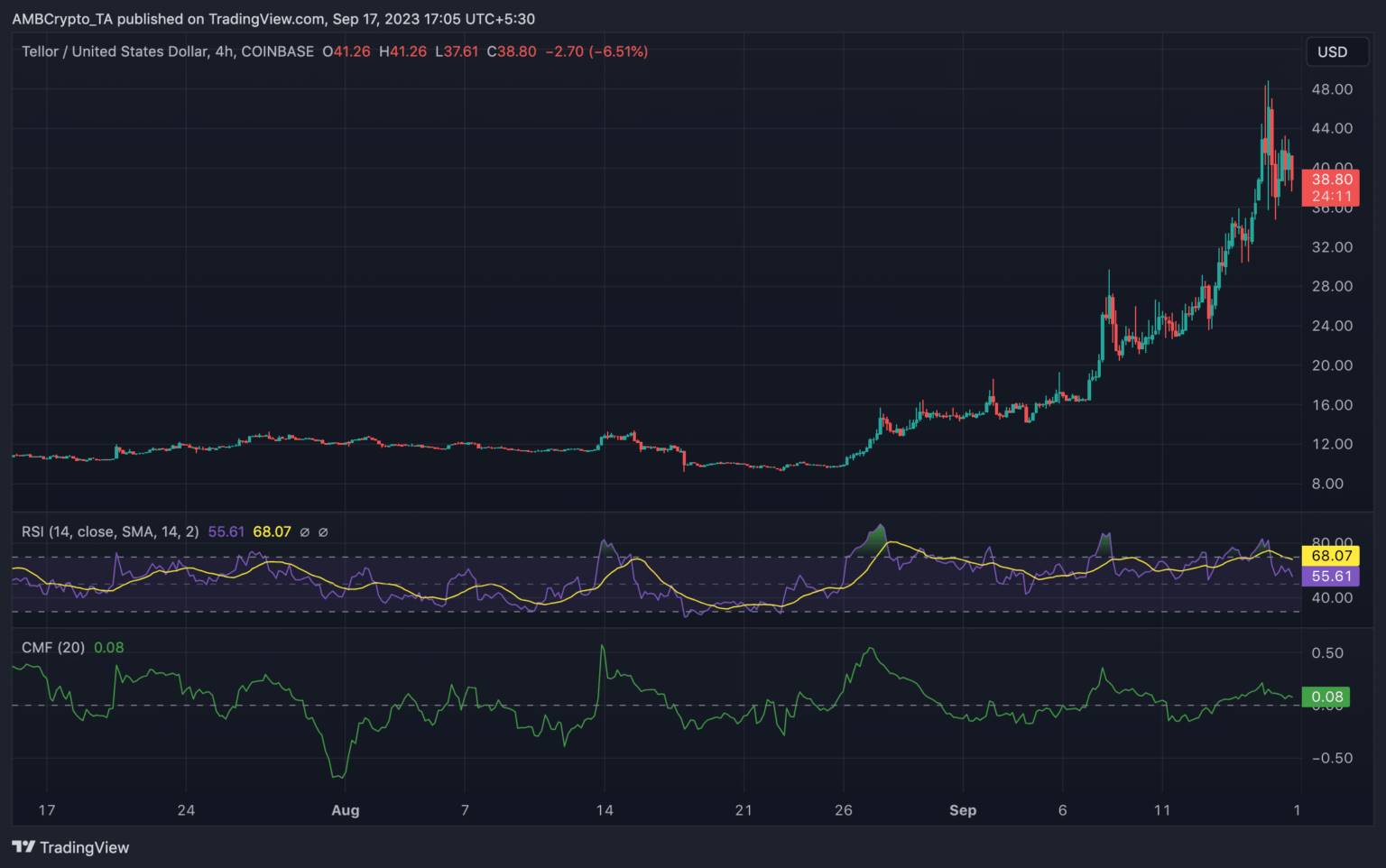Click the first empty-value symbol after RSI values
1386x868 pixels.
(x=305, y=532)
